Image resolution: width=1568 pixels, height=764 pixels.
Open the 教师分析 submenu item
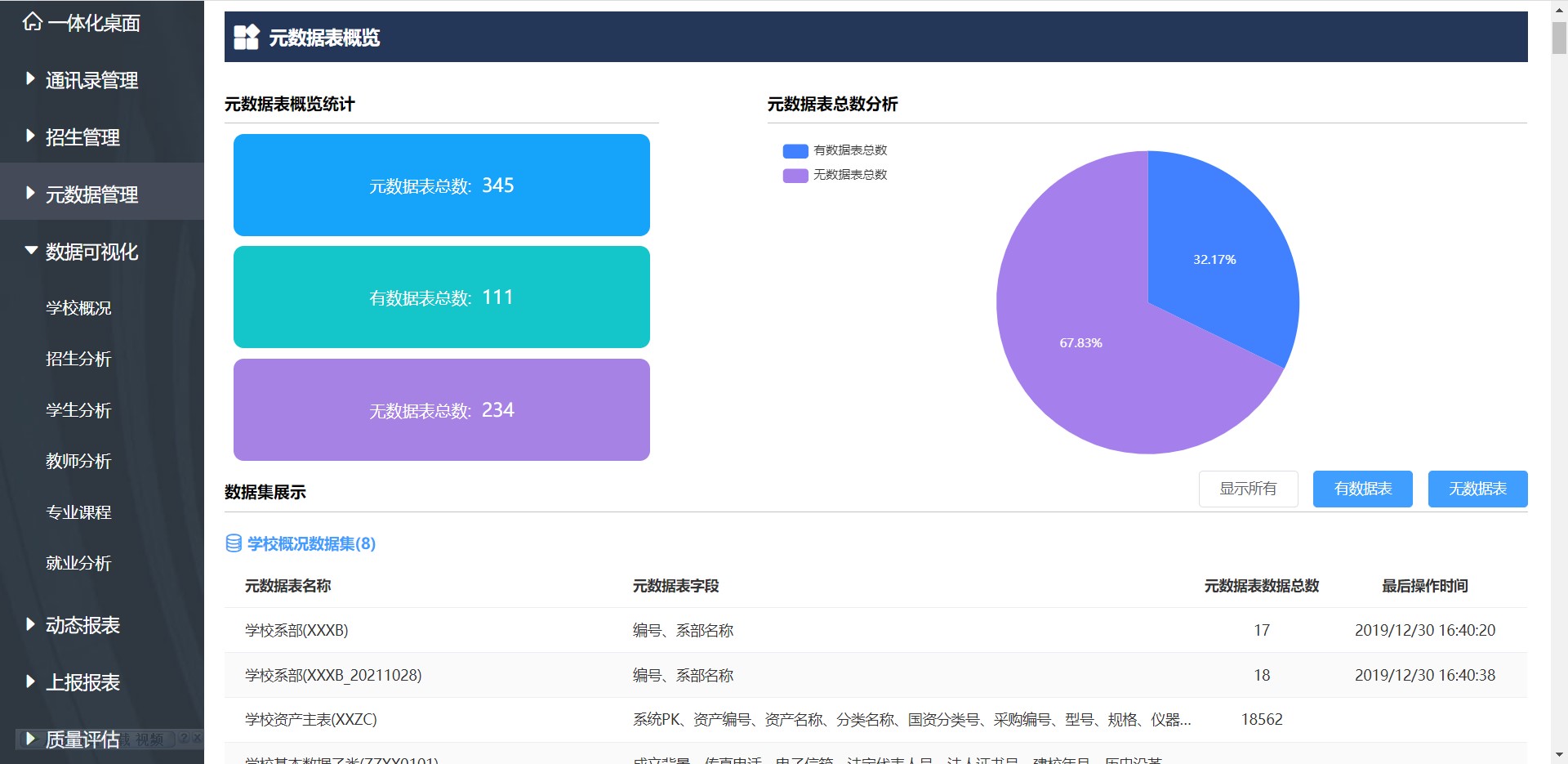[78, 461]
